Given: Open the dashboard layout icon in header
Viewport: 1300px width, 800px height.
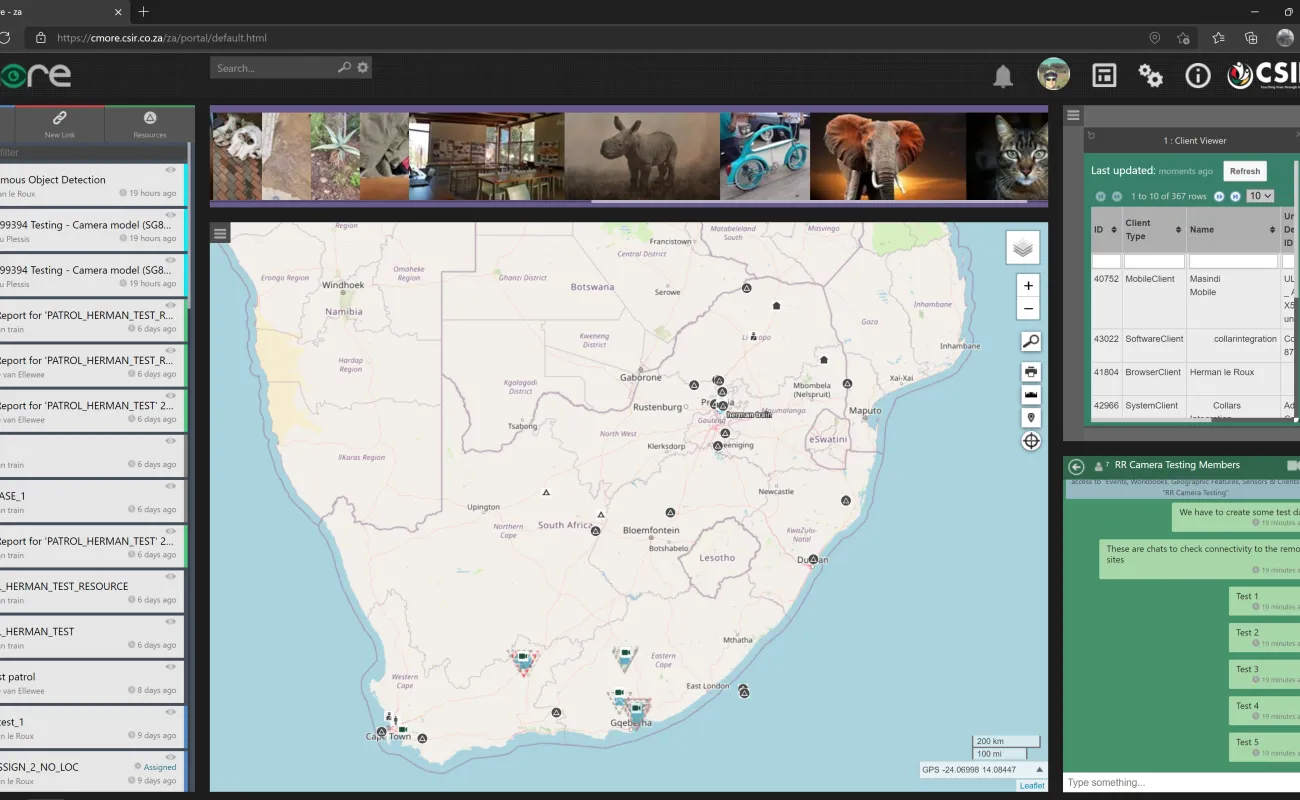Looking at the screenshot, I should coord(1104,75).
